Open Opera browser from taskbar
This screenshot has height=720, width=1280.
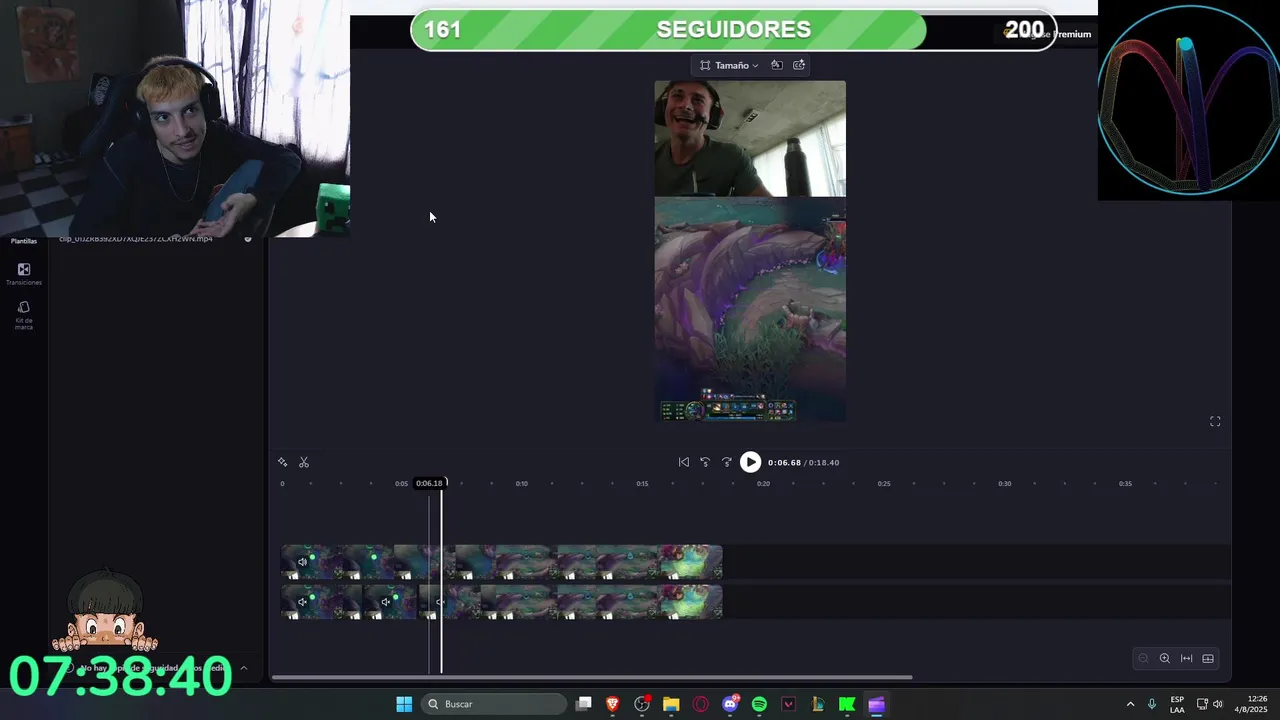coord(700,704)
